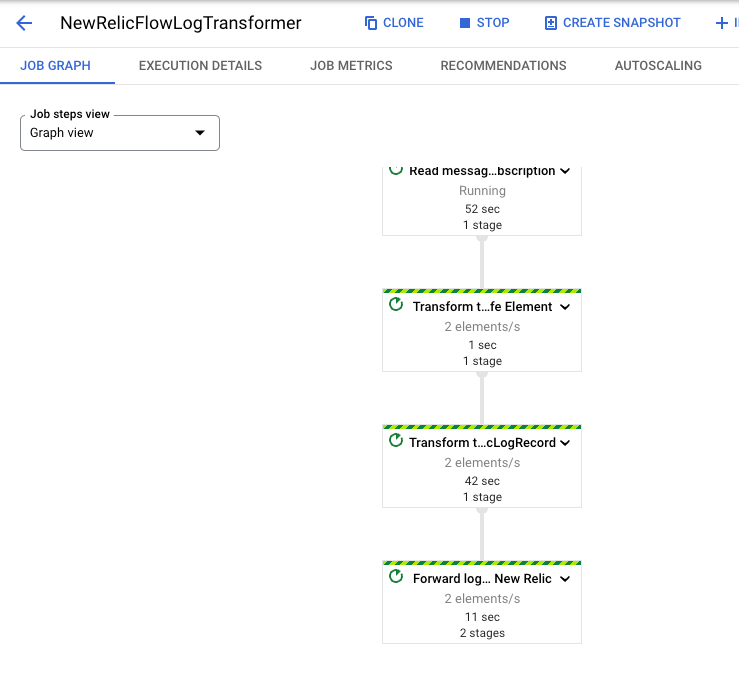This screenshot has height=676, width=739.
Task: Expand the Forward logs New Relic step
Action: (565, 579)
